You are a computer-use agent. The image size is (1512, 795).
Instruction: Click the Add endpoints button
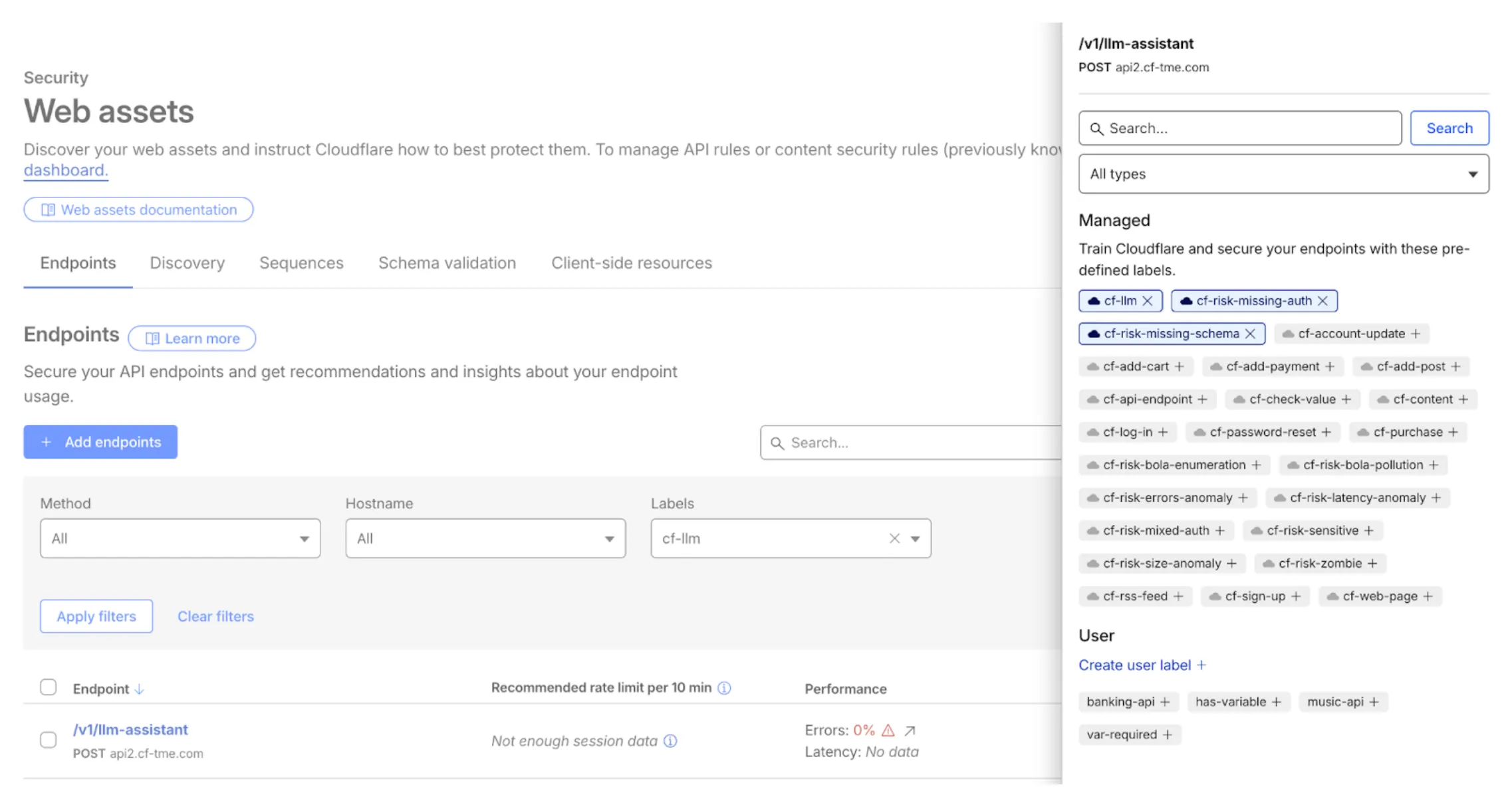100,441
